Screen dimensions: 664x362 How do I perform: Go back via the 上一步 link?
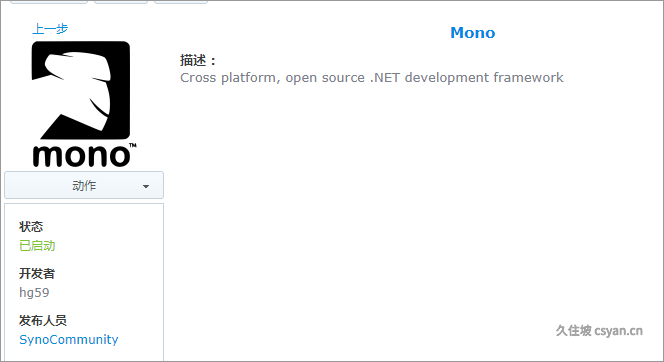50,29
